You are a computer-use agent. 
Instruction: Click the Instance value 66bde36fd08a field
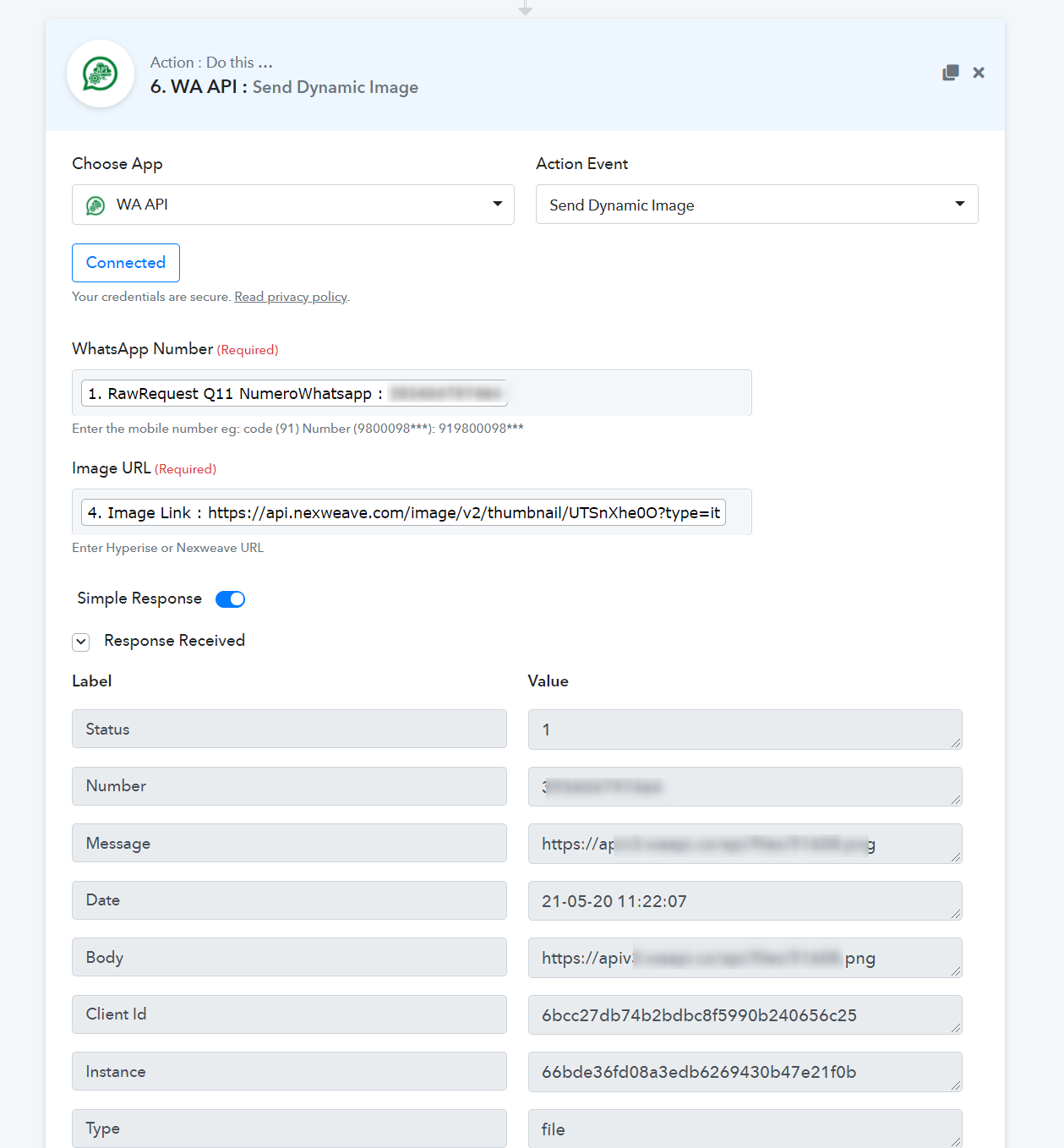745,1072
